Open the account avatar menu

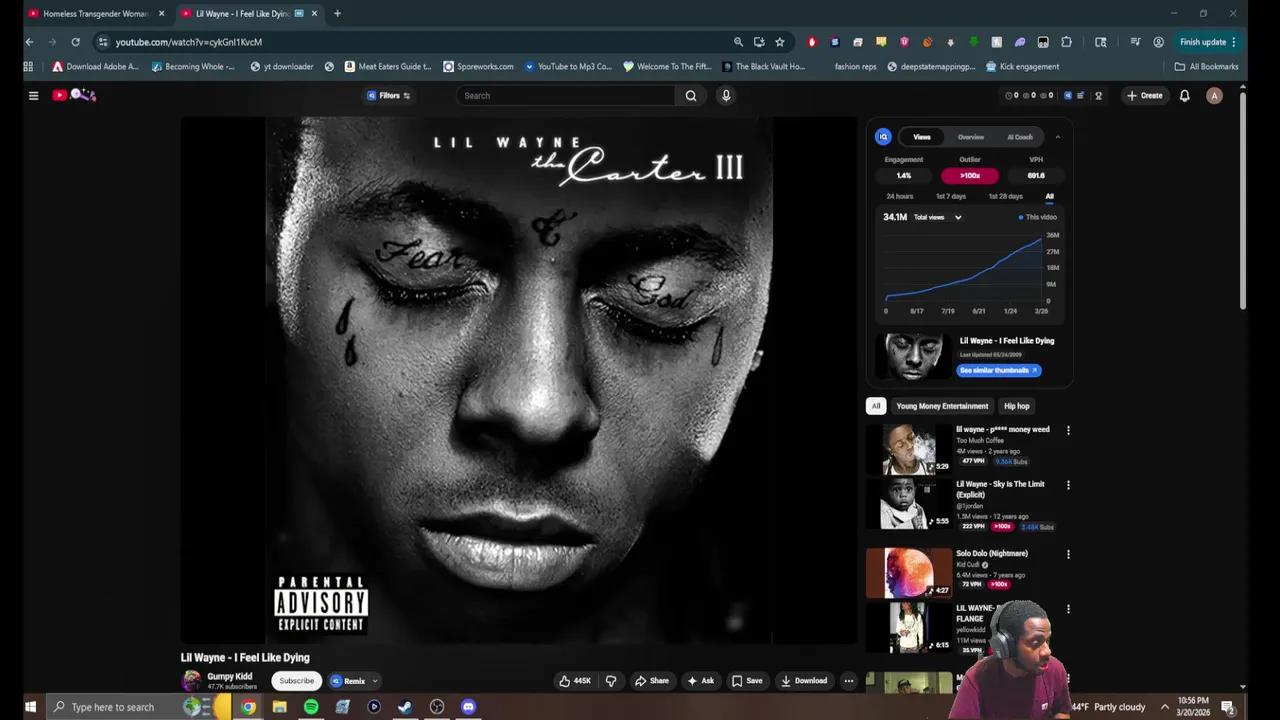click(1214, 96)
